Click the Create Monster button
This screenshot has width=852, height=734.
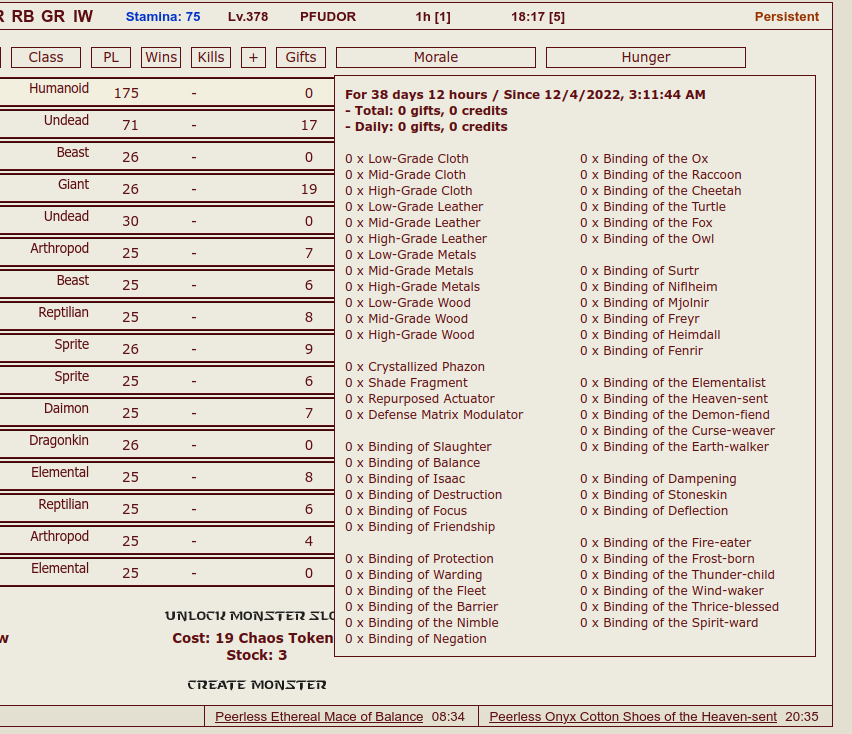pos(257,685)
